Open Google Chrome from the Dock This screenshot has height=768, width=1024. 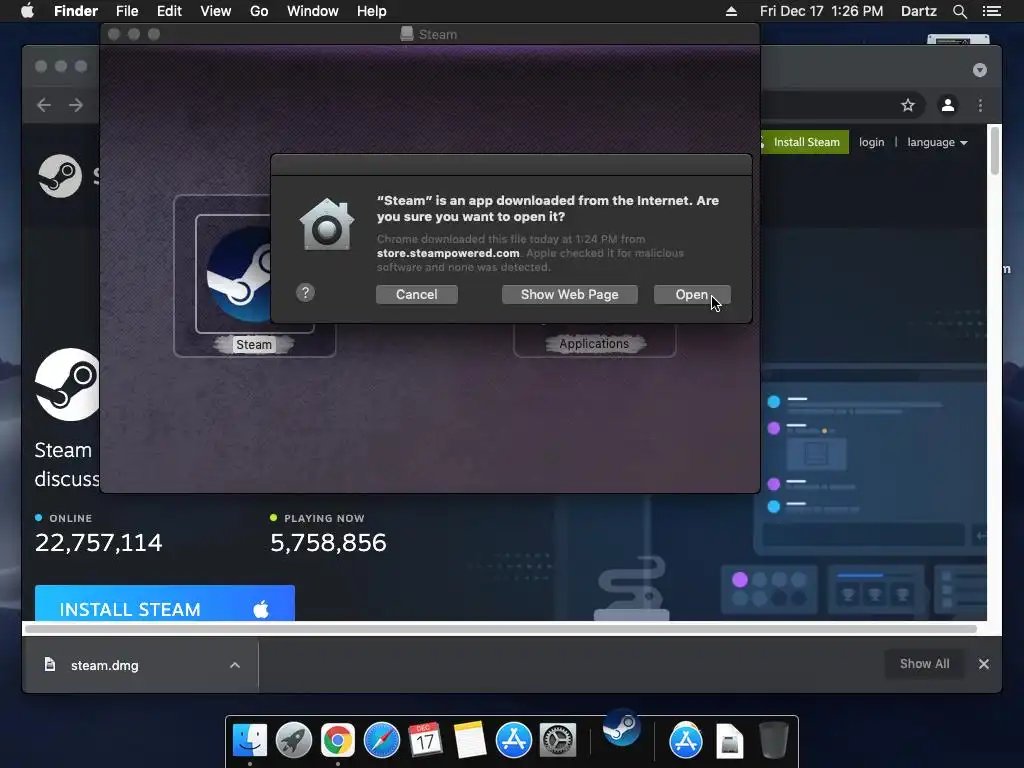click(338, 741)
